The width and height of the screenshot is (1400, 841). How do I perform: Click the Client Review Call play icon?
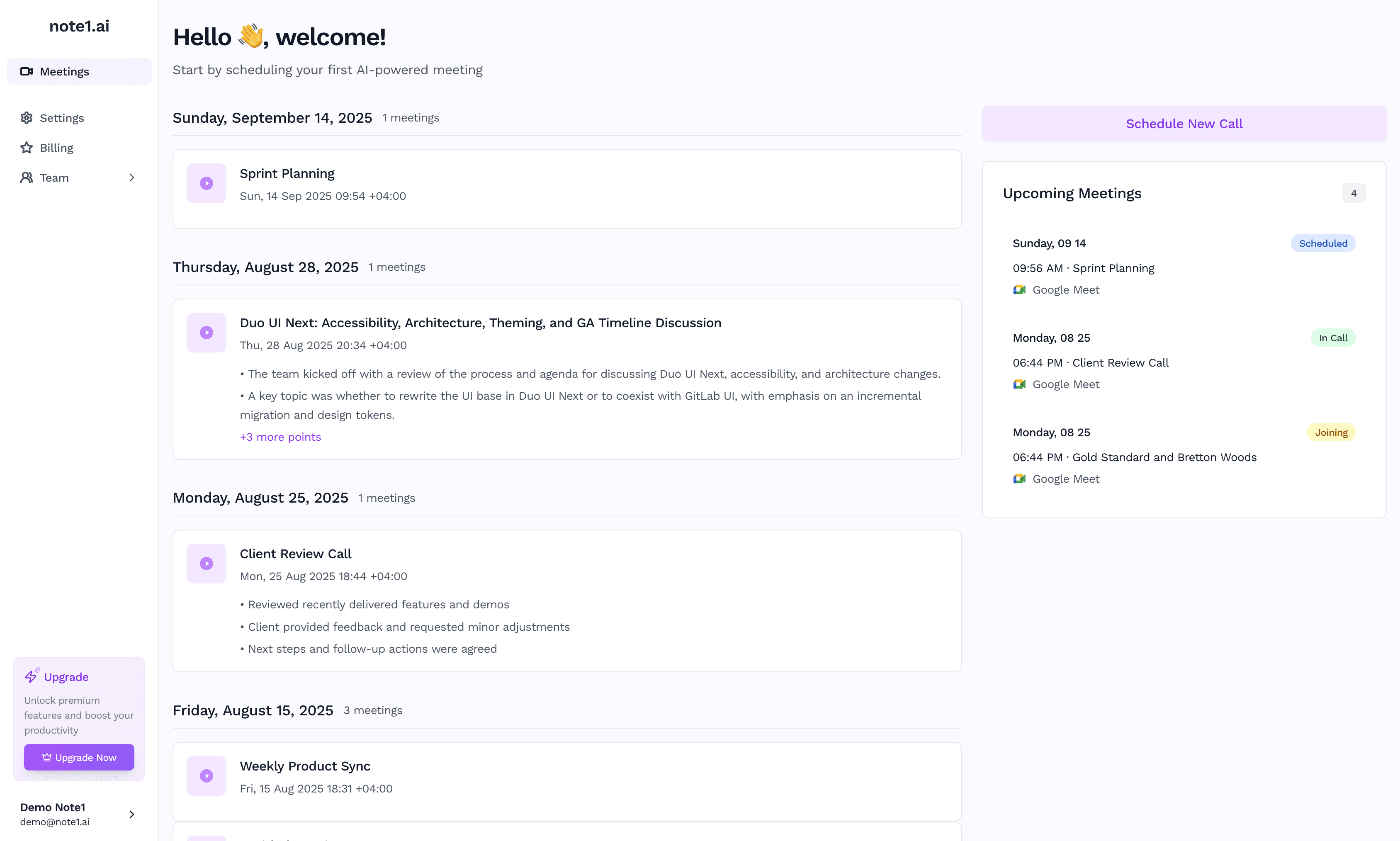coord(206,563)
